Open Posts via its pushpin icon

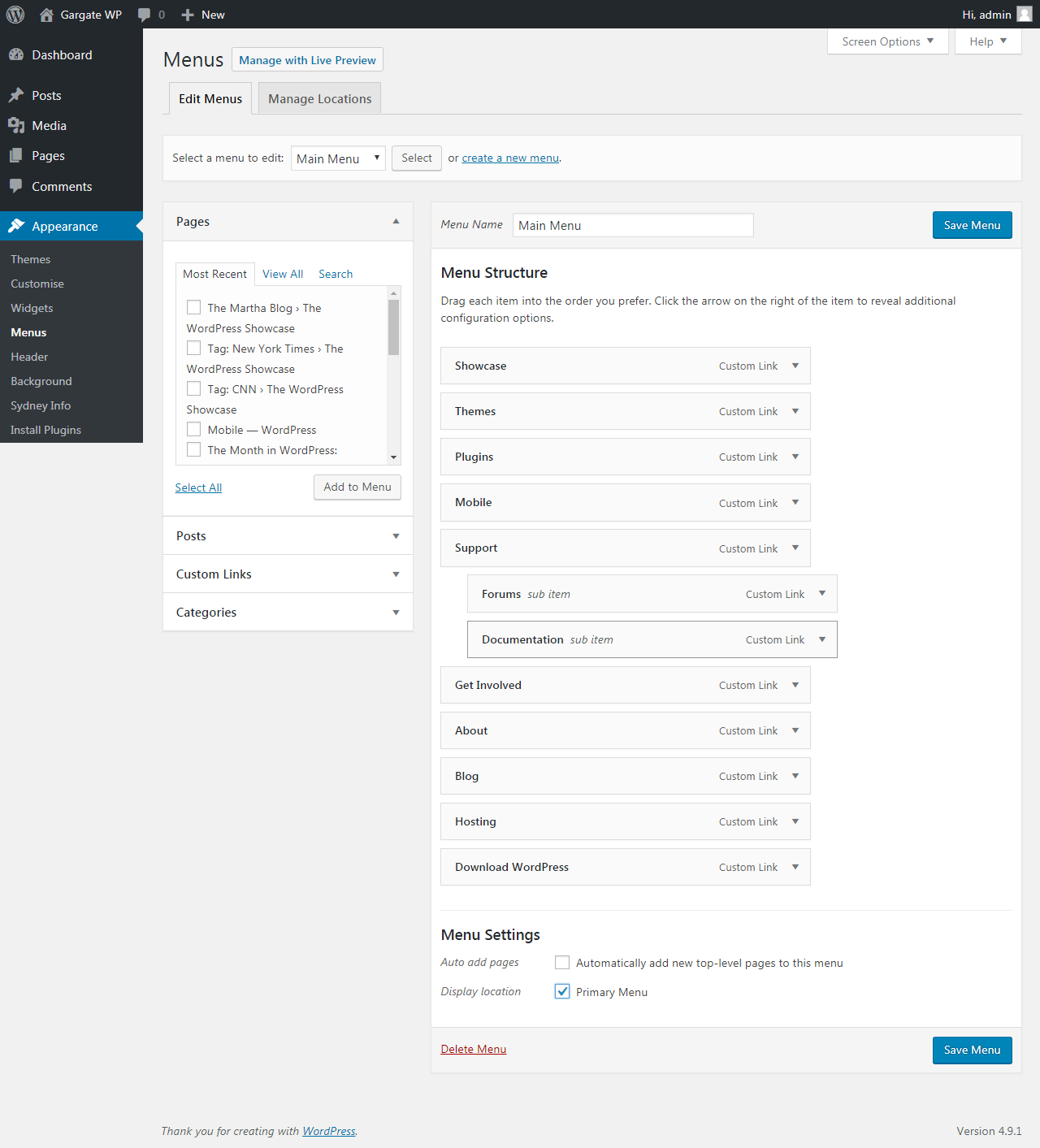click(16, 95)
